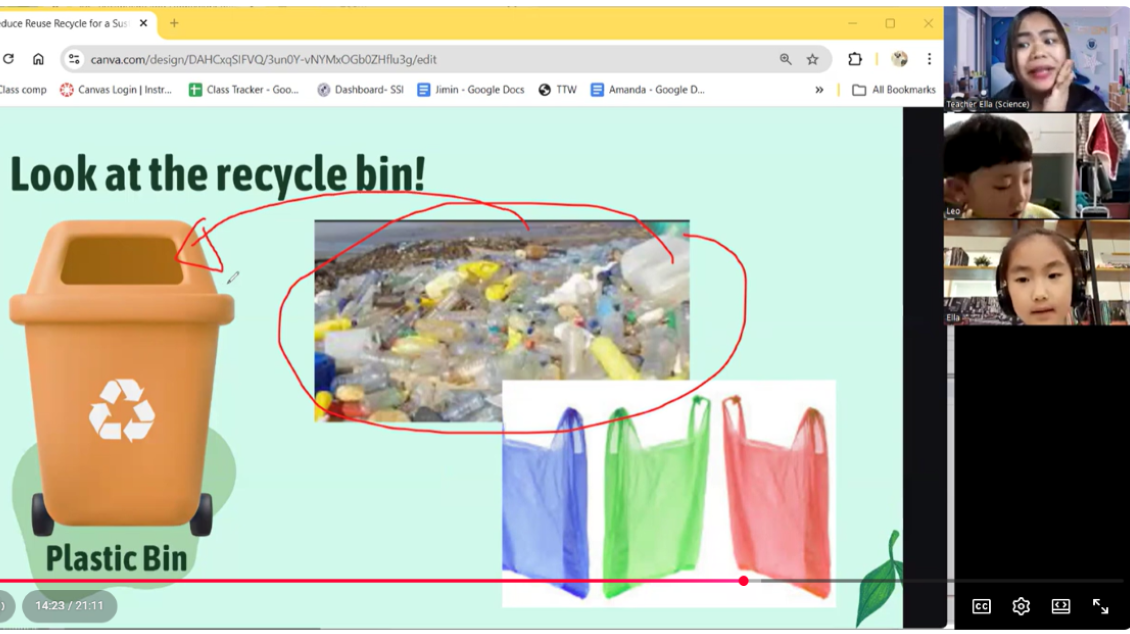The height and width of the screenshot is (634, 1130).
Task: Switch video to theater mode
Action: click(1060, 606)
